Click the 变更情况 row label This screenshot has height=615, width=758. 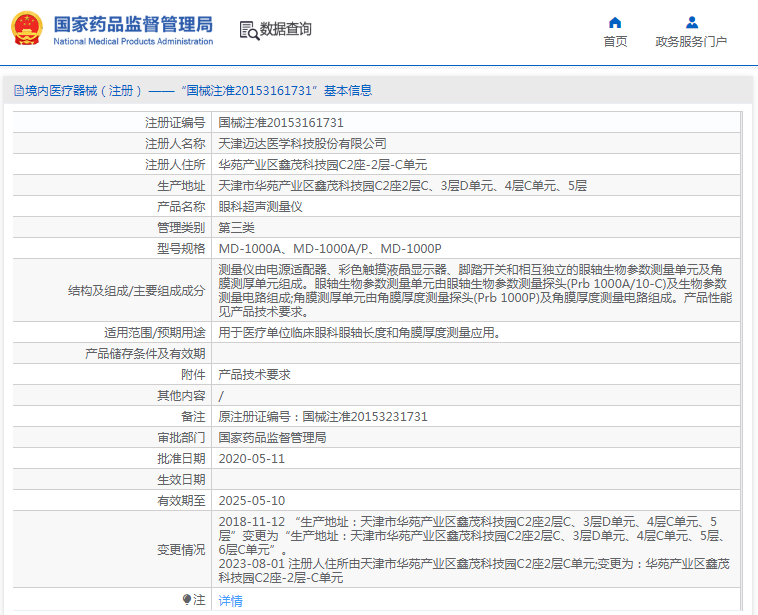point(181,550)
